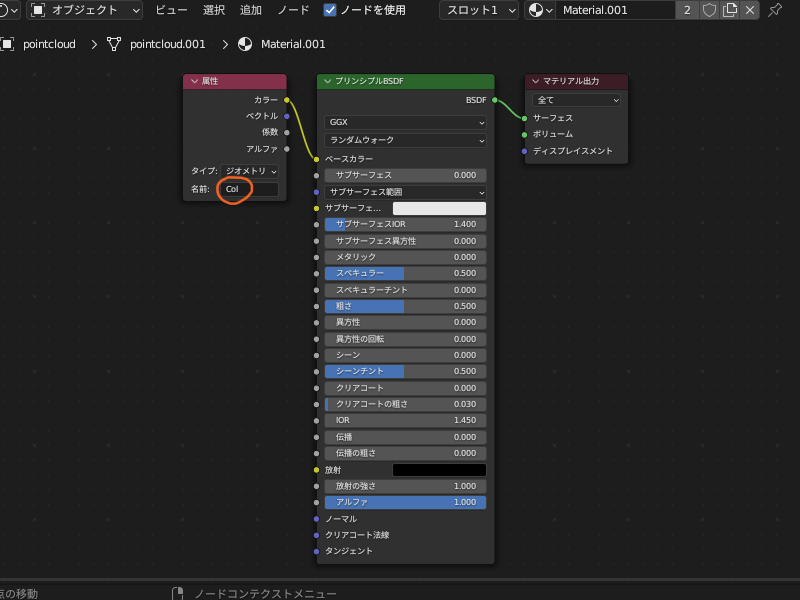
Task: Click the スペキュラー slider
Action: pos(405,273)
